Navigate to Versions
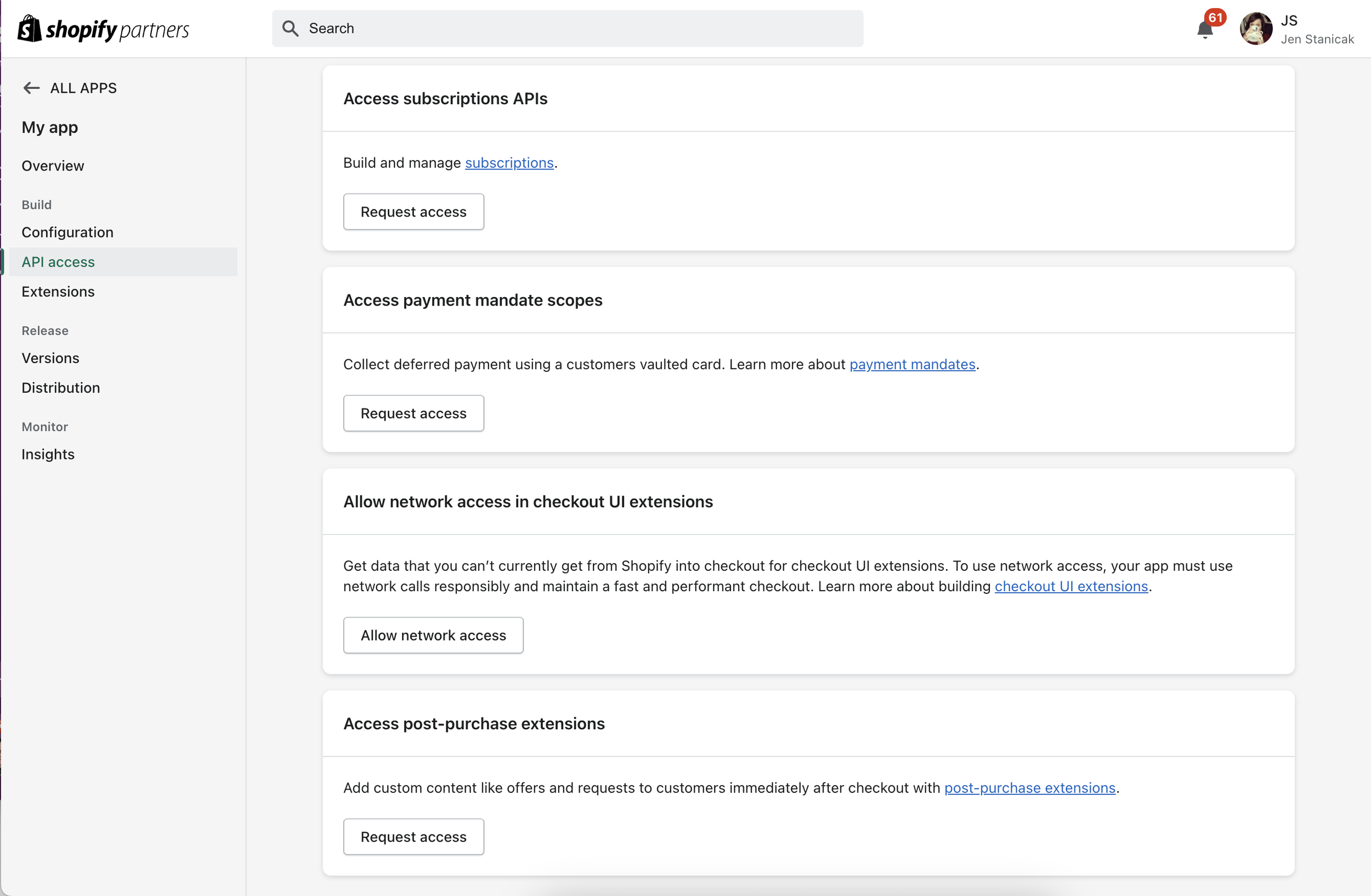 (x=50, y=358)
